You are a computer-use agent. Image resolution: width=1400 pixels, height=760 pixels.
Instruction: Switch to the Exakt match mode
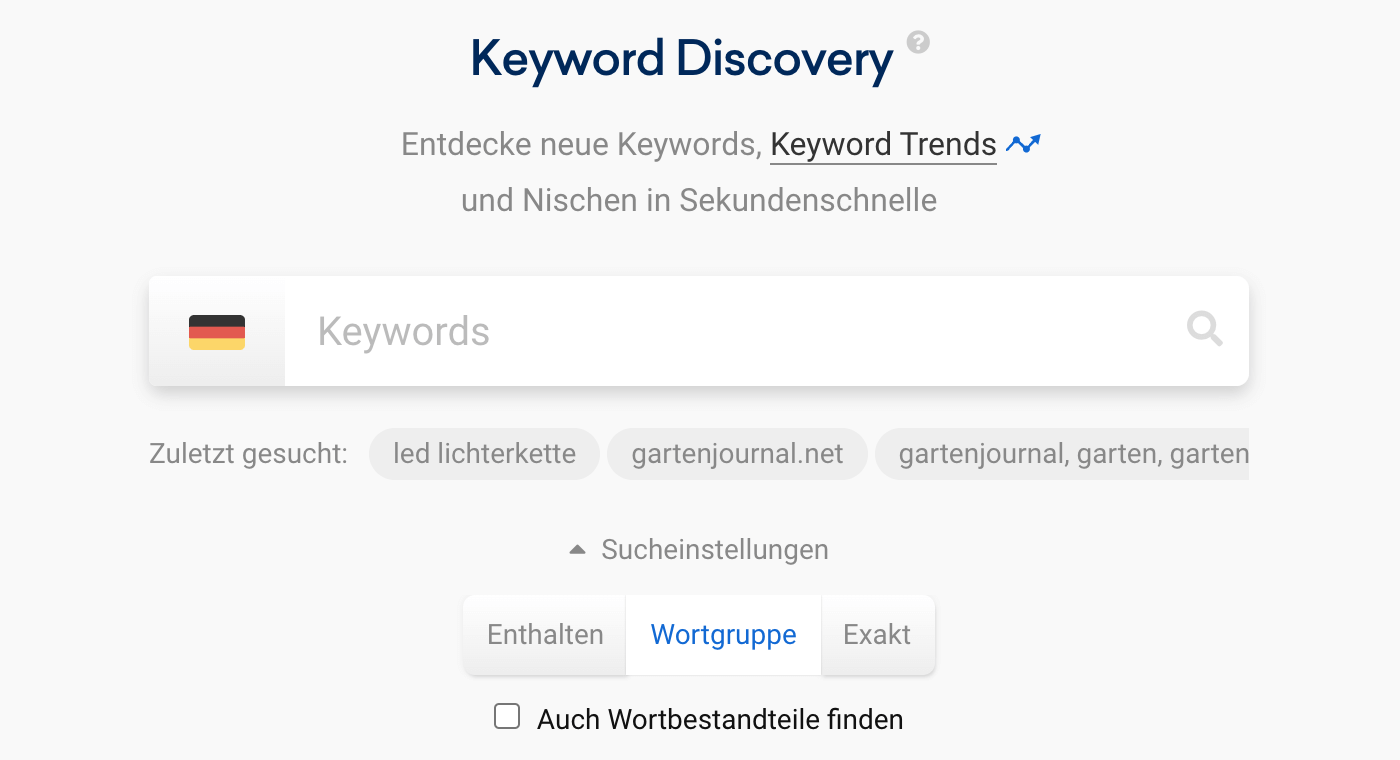tap(877, 635)
